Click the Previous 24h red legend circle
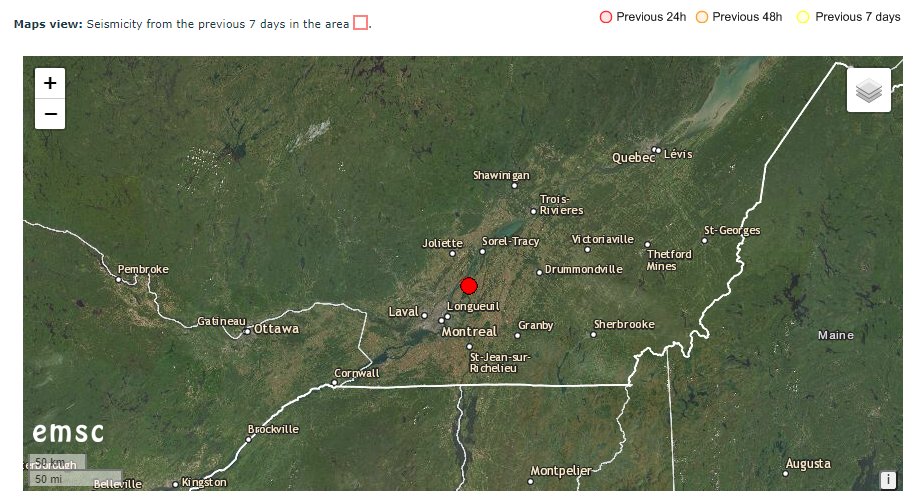Screen dimensions: 921x504 tap(606, 17)
